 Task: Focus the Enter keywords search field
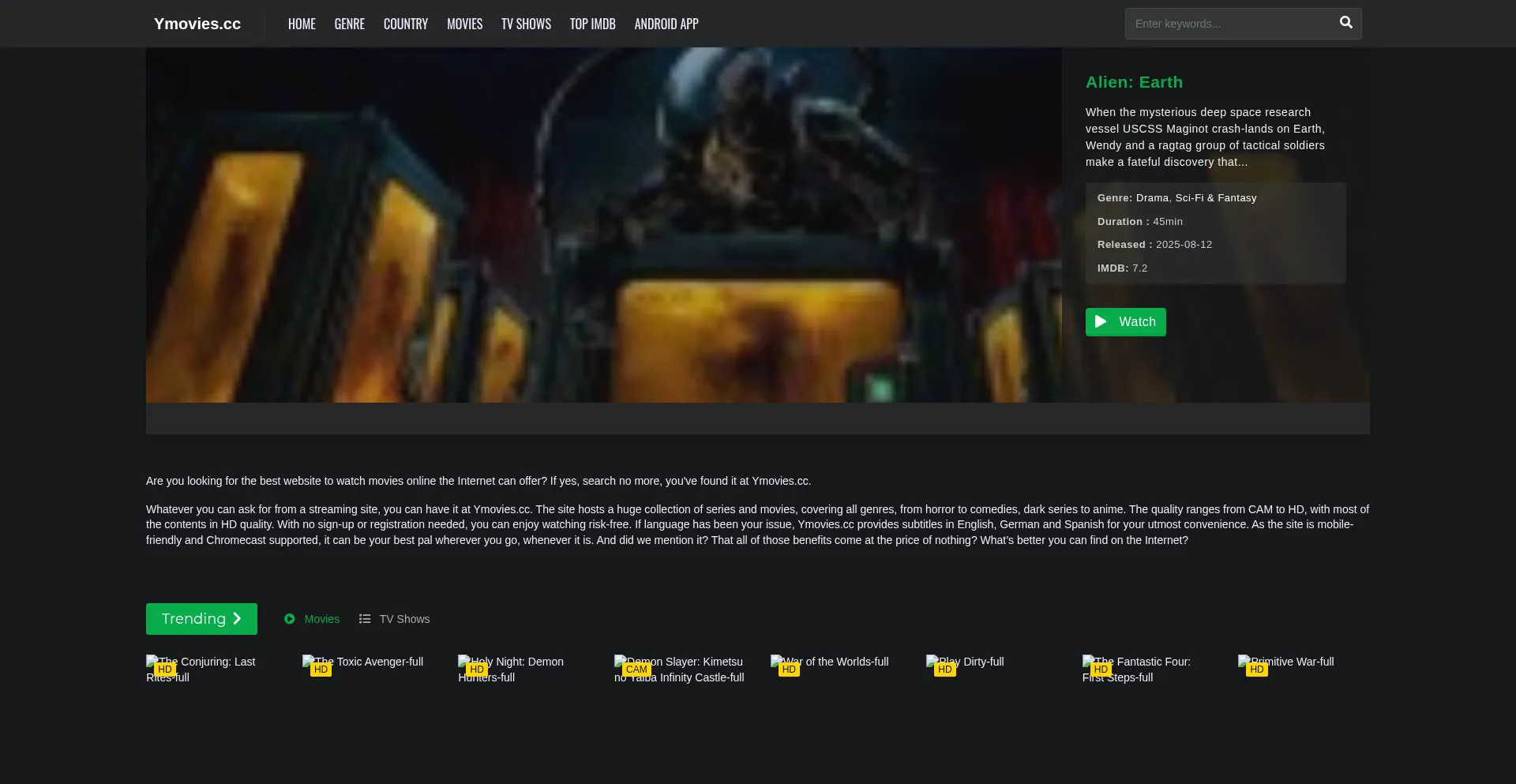(x=1228, y=24)
